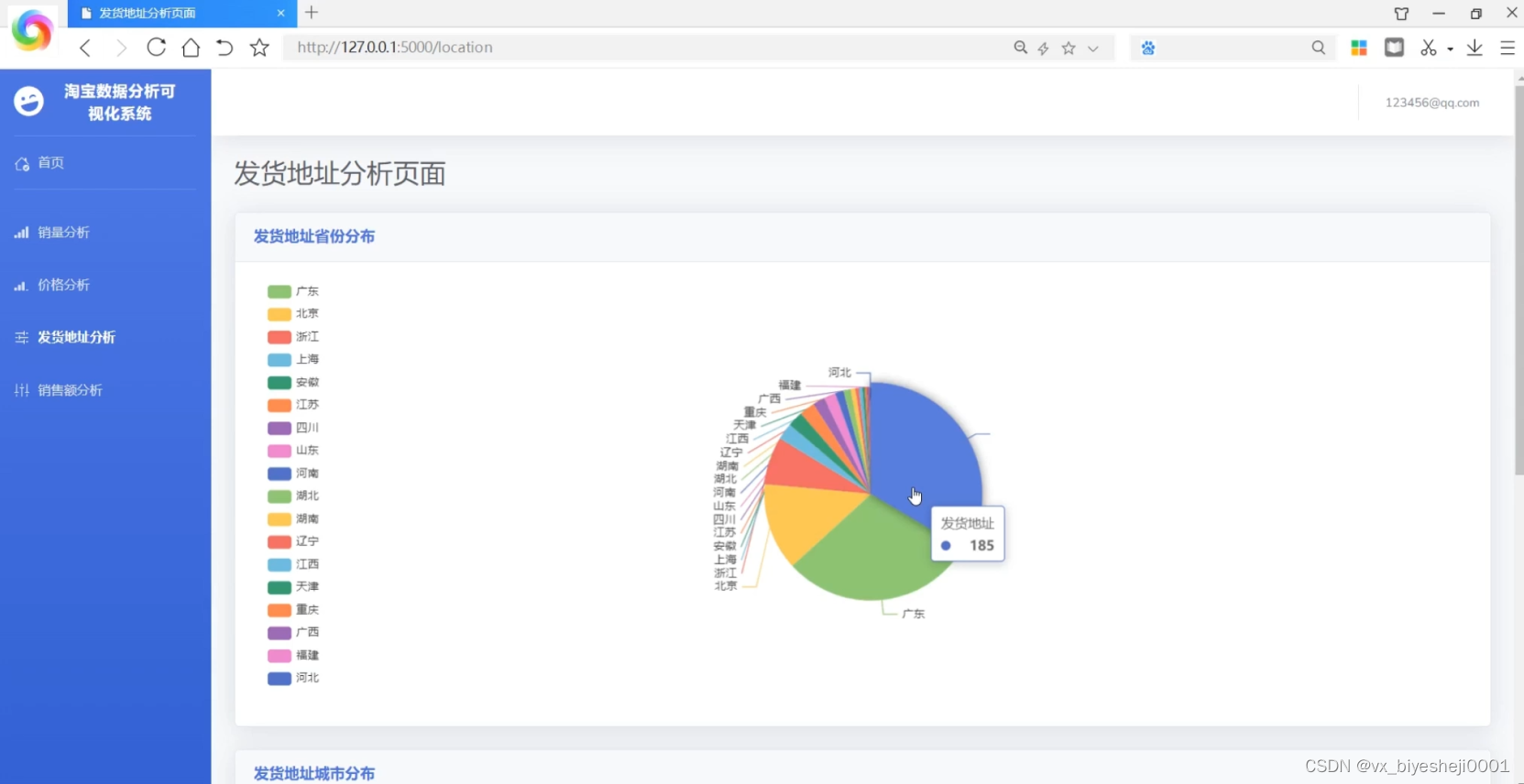1524x784 pixels.
Task: Click the scissors screenshot tool icon
Action: (x=1429, y=48)
